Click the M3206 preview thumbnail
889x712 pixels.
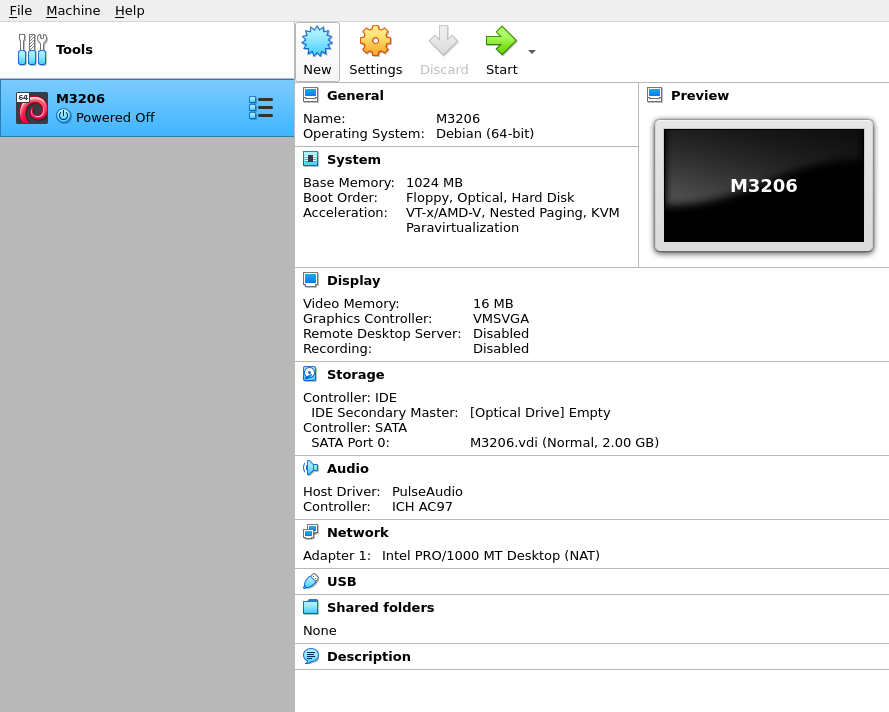pos(764,185)
